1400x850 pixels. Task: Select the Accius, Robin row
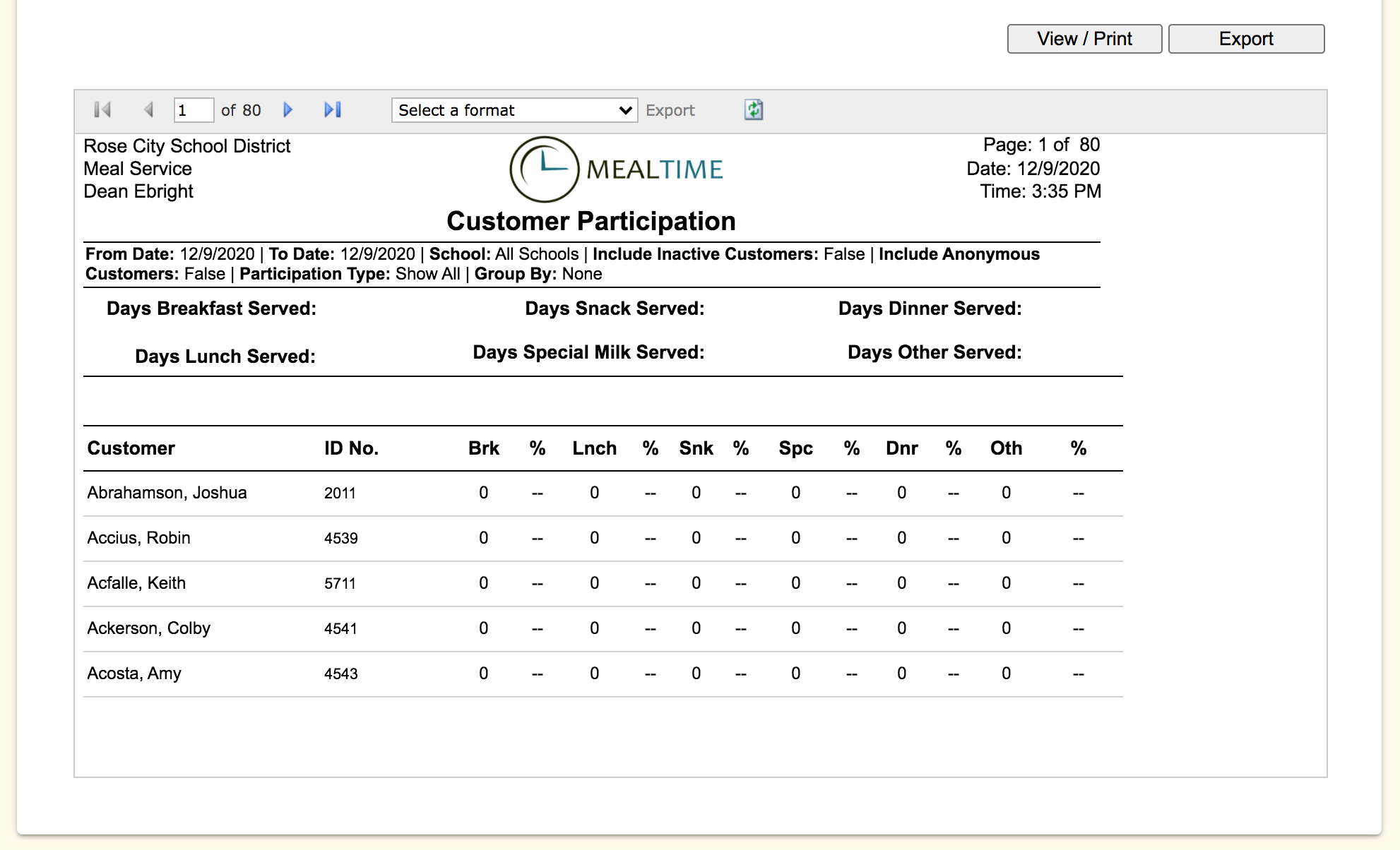coord(138,538)
